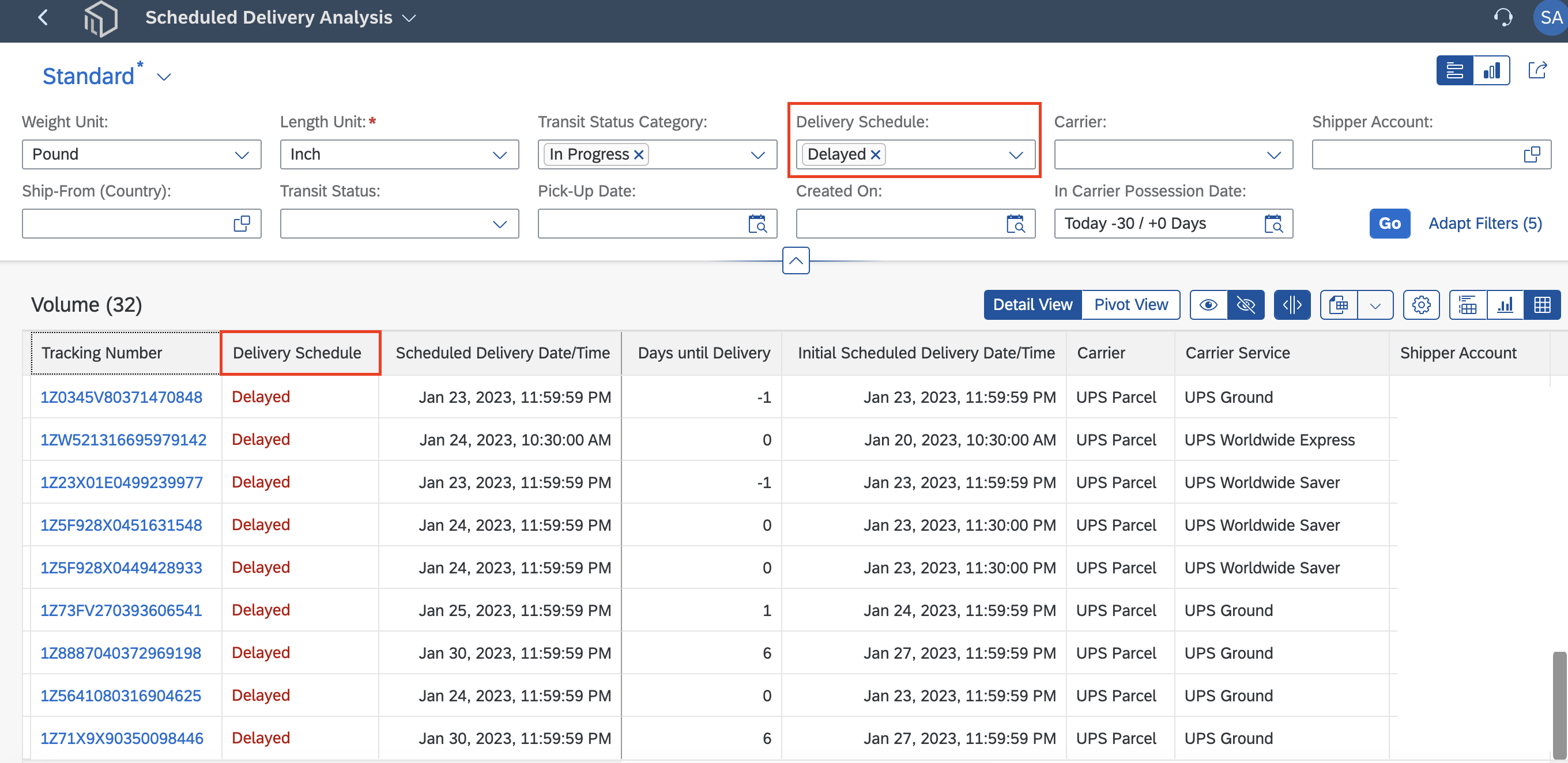The width and height of the screenshot is (1568, 763).
Task: Open the headset support assistant icon
Action: [1503, 18]
